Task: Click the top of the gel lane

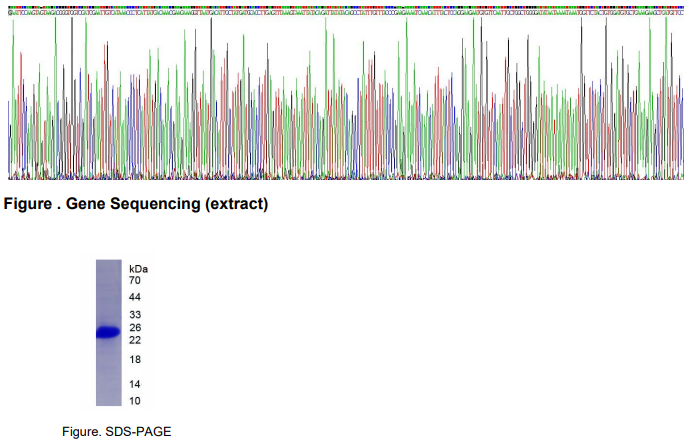Action: (x=108, y=264)
